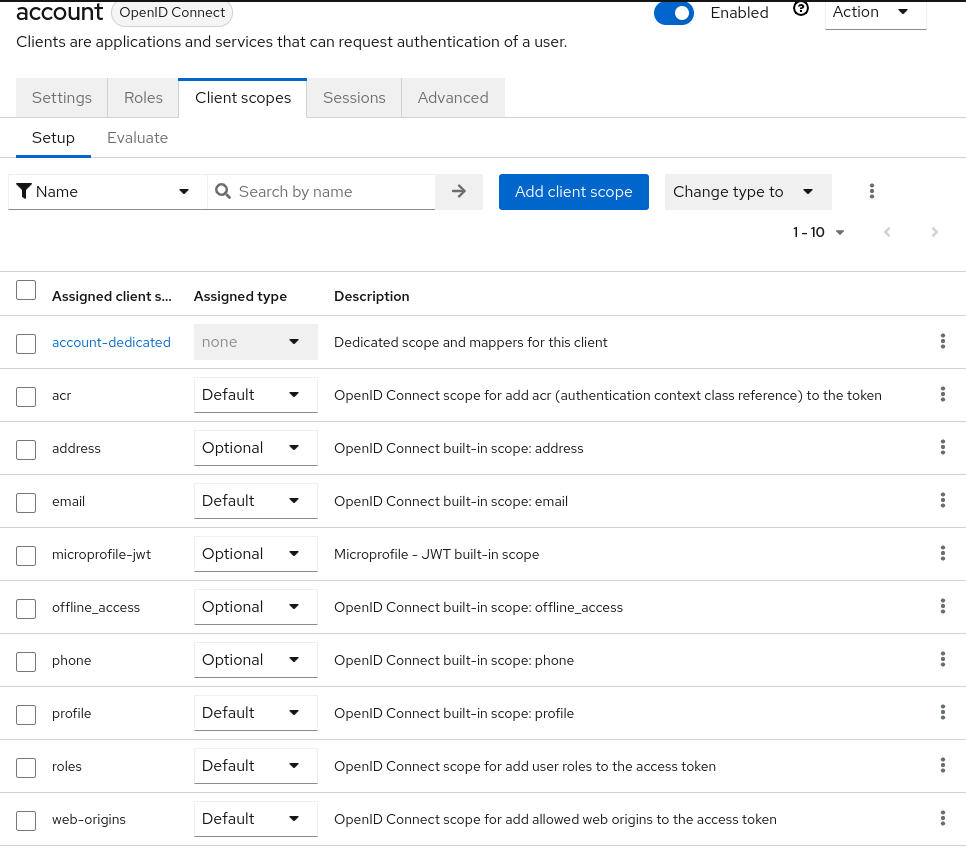Image resolution: width=966 pixels, height=856 pixels.
Task: Click the filter funnel icon in Name filter
Action: tap(25, 191)
